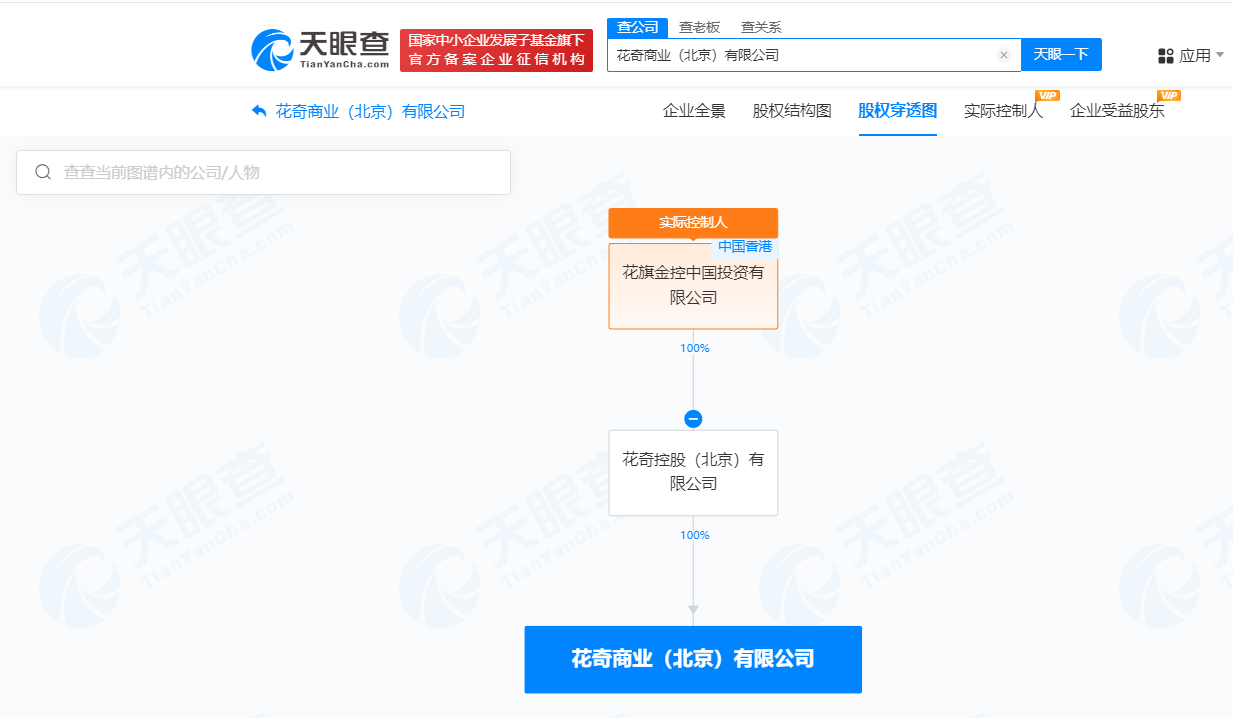Open the 应用 grid icon

[x=1166, y=56]
